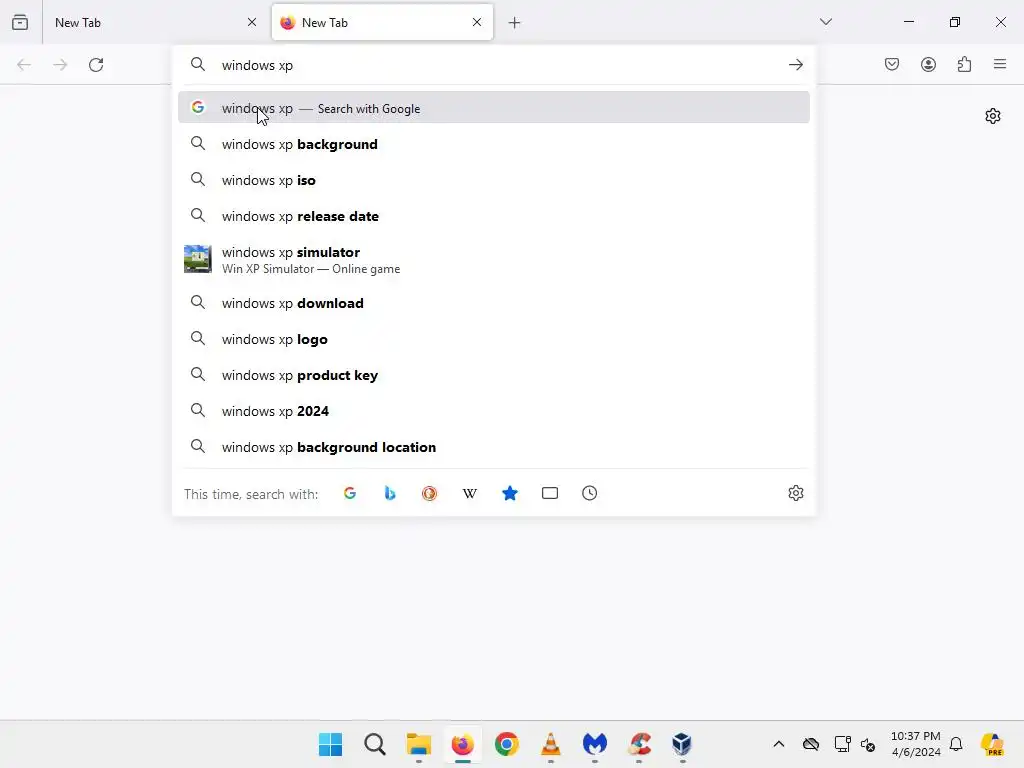This screenshot has height=768, width=1024.
Task: Open muted volume tray icon
Action: pos(868,744)
